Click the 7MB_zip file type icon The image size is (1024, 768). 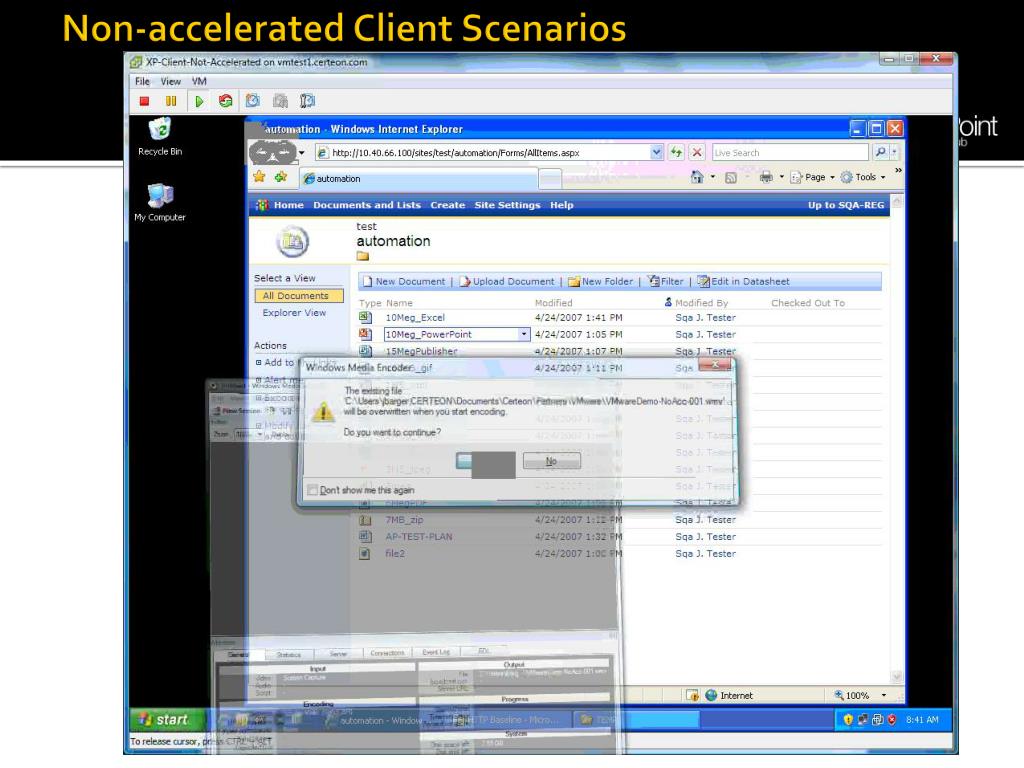366,520
